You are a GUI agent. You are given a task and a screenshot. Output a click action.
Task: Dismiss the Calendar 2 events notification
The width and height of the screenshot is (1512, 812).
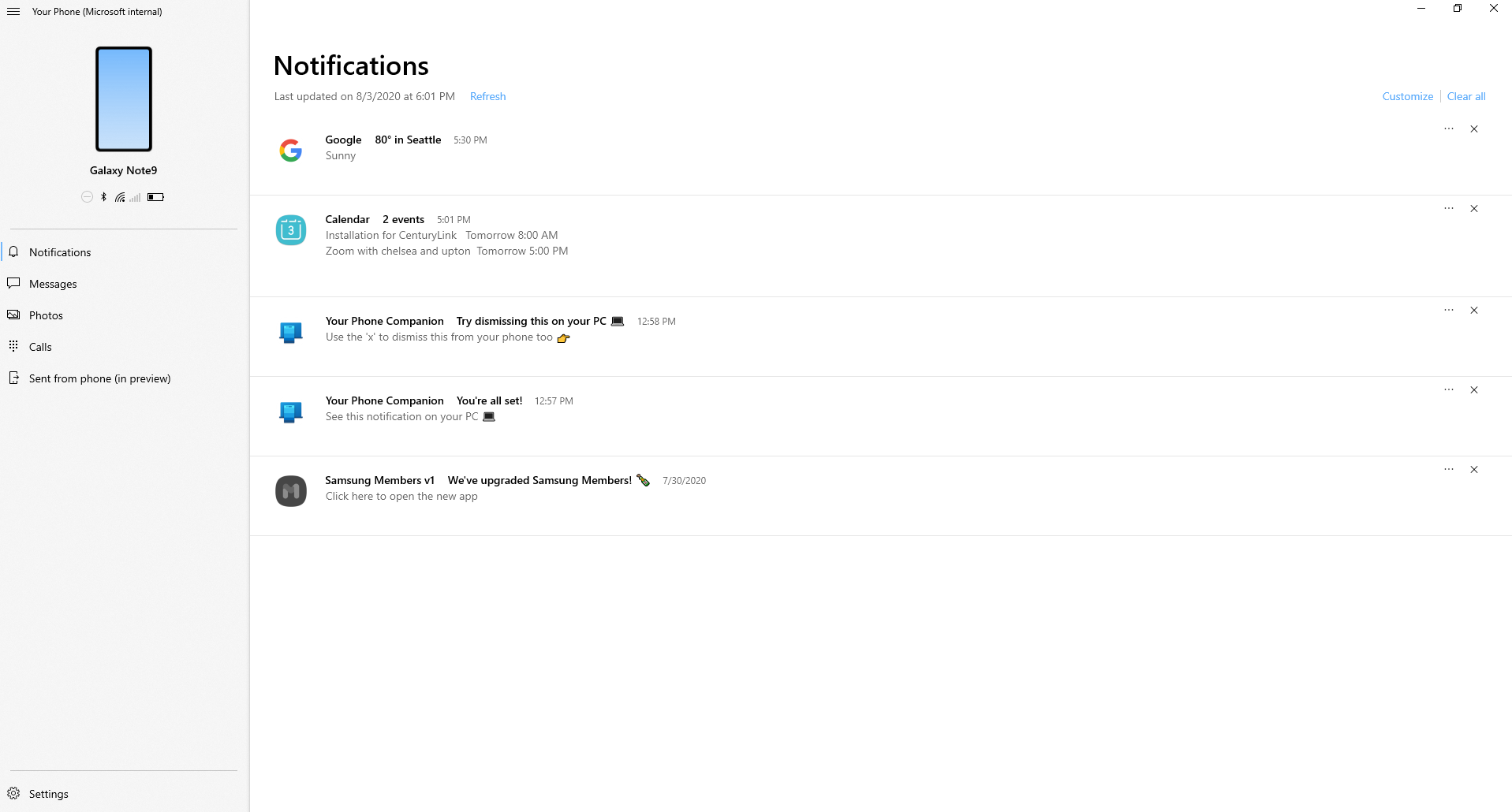(x=1474, y=209)
